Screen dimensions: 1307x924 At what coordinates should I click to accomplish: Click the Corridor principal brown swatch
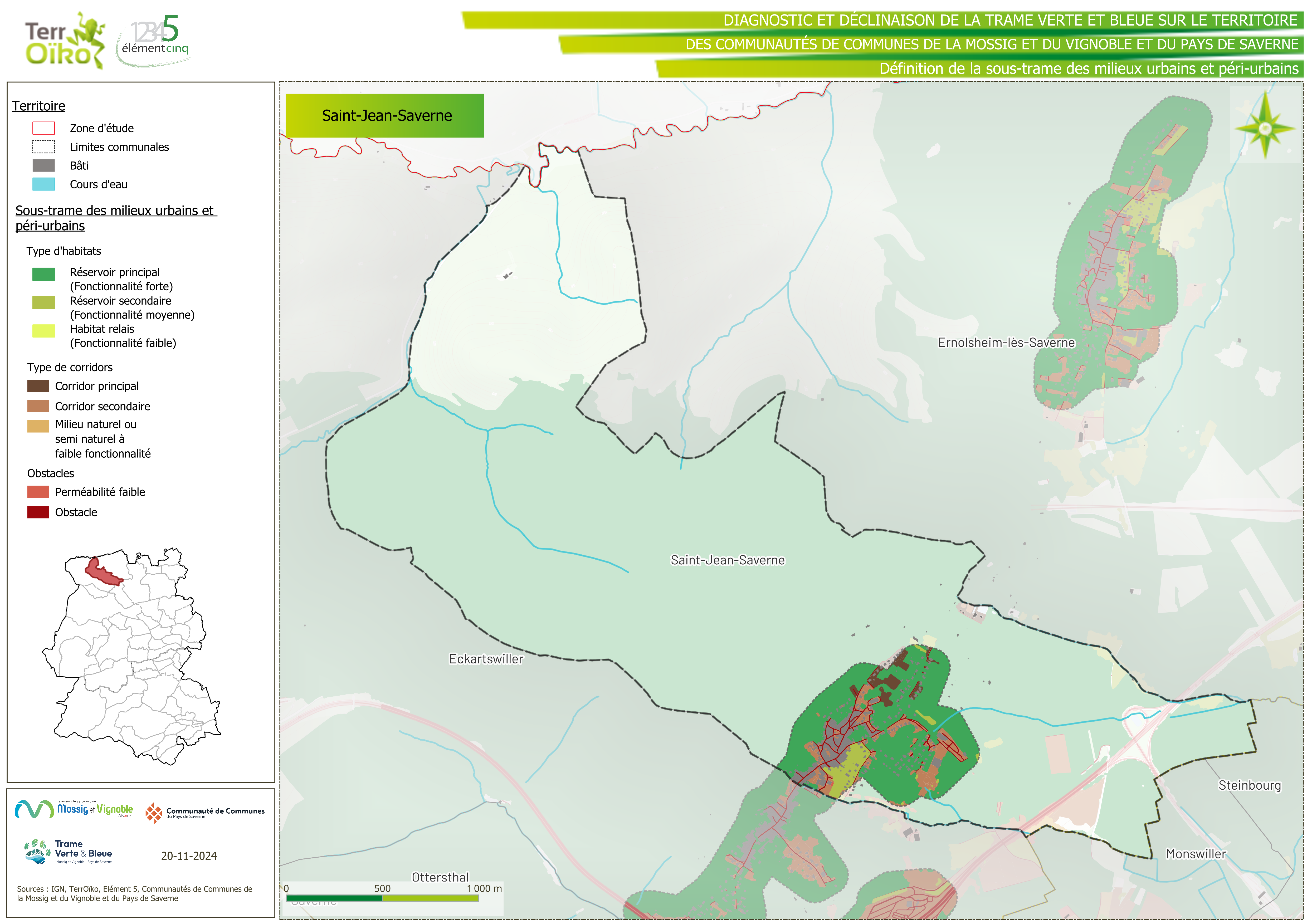tap(38, 386)
